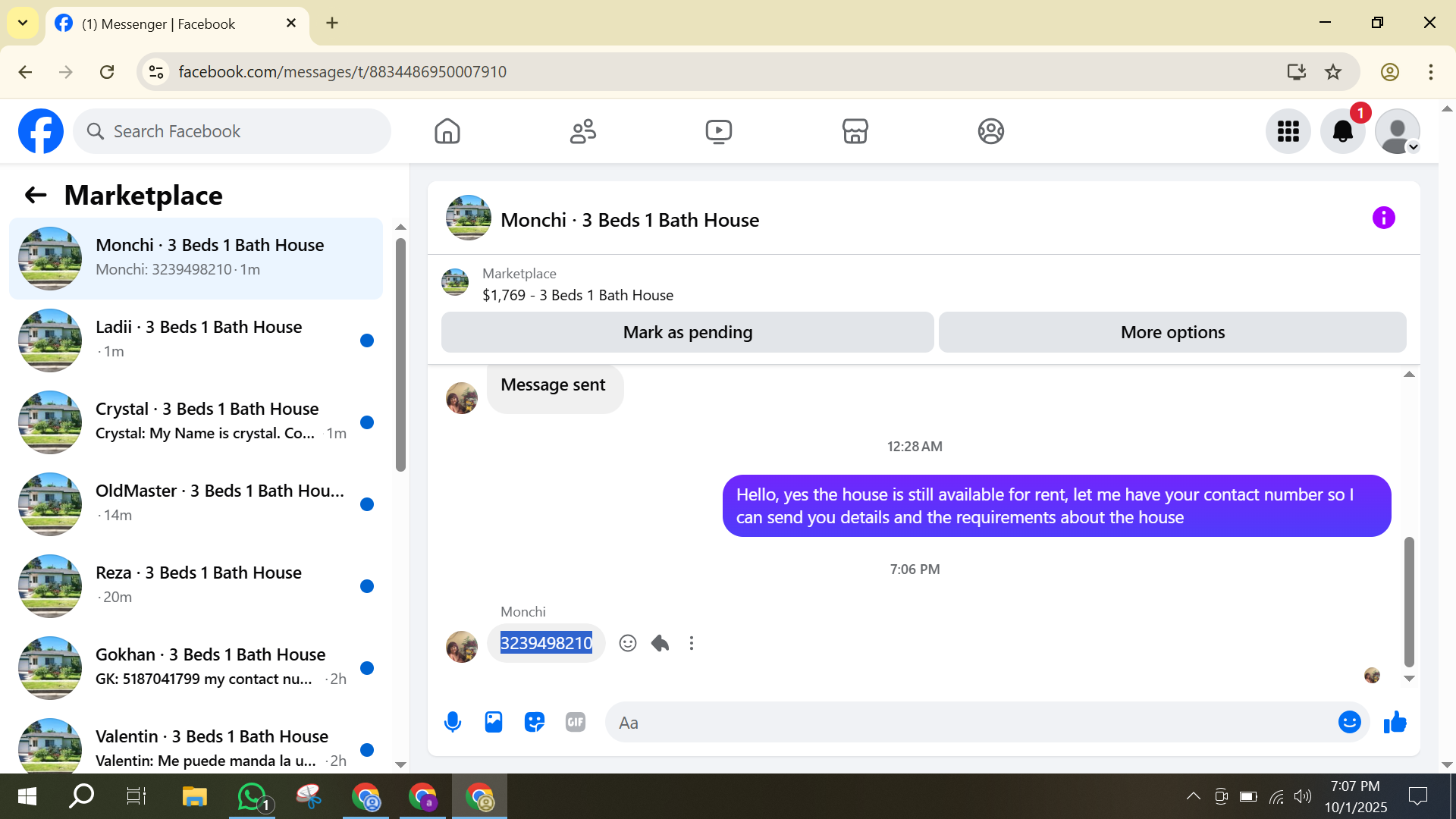
Task: Open File Explorer from the taskbar
Action: tap(195, 796)
